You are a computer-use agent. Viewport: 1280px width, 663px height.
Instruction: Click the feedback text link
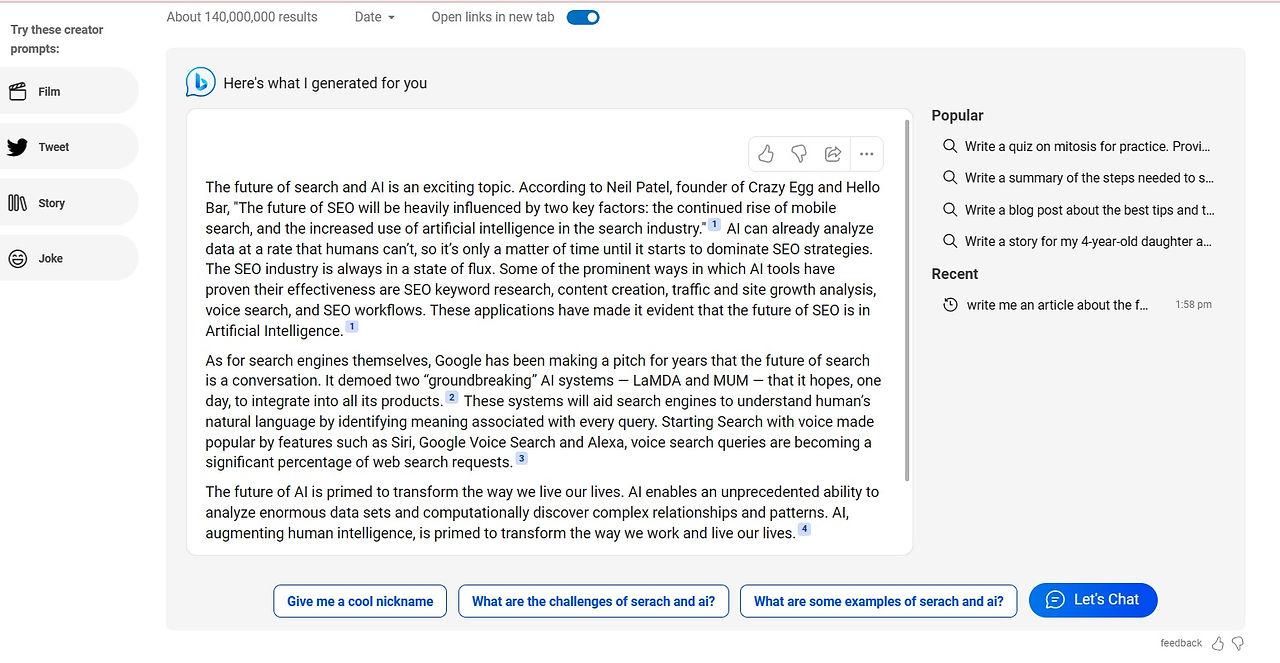[1181, 643]
